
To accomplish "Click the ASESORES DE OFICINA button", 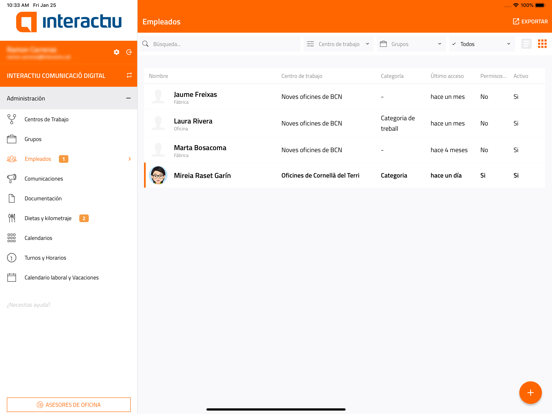I will pyautogui.click(x=69, y=405).
